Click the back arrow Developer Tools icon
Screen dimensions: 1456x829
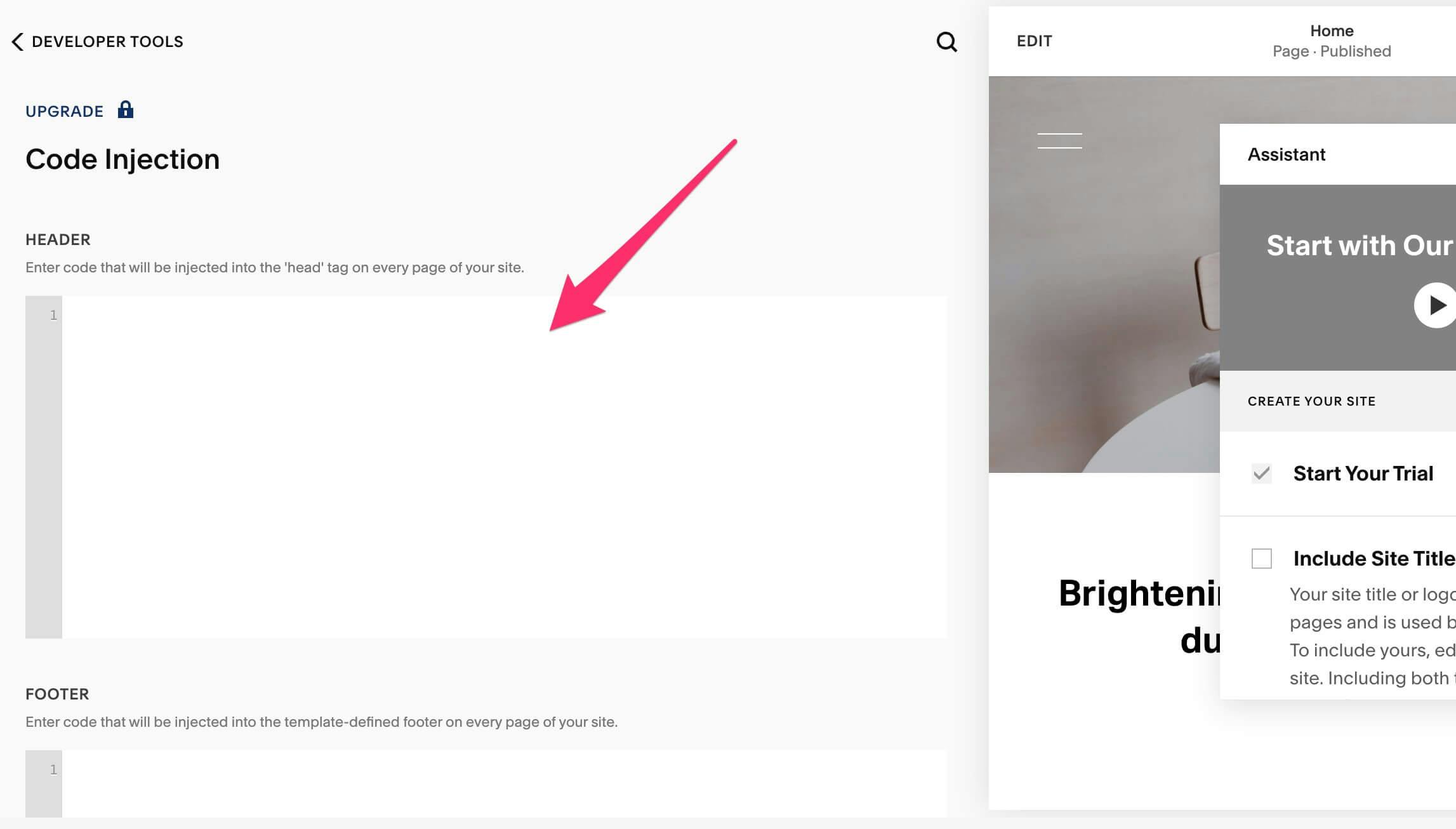pos(16,41)
